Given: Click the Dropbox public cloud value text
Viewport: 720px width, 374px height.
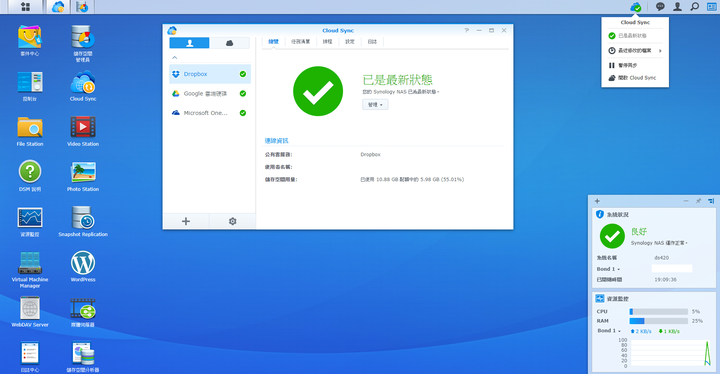Looking at the screenshot, I should 370,154.
